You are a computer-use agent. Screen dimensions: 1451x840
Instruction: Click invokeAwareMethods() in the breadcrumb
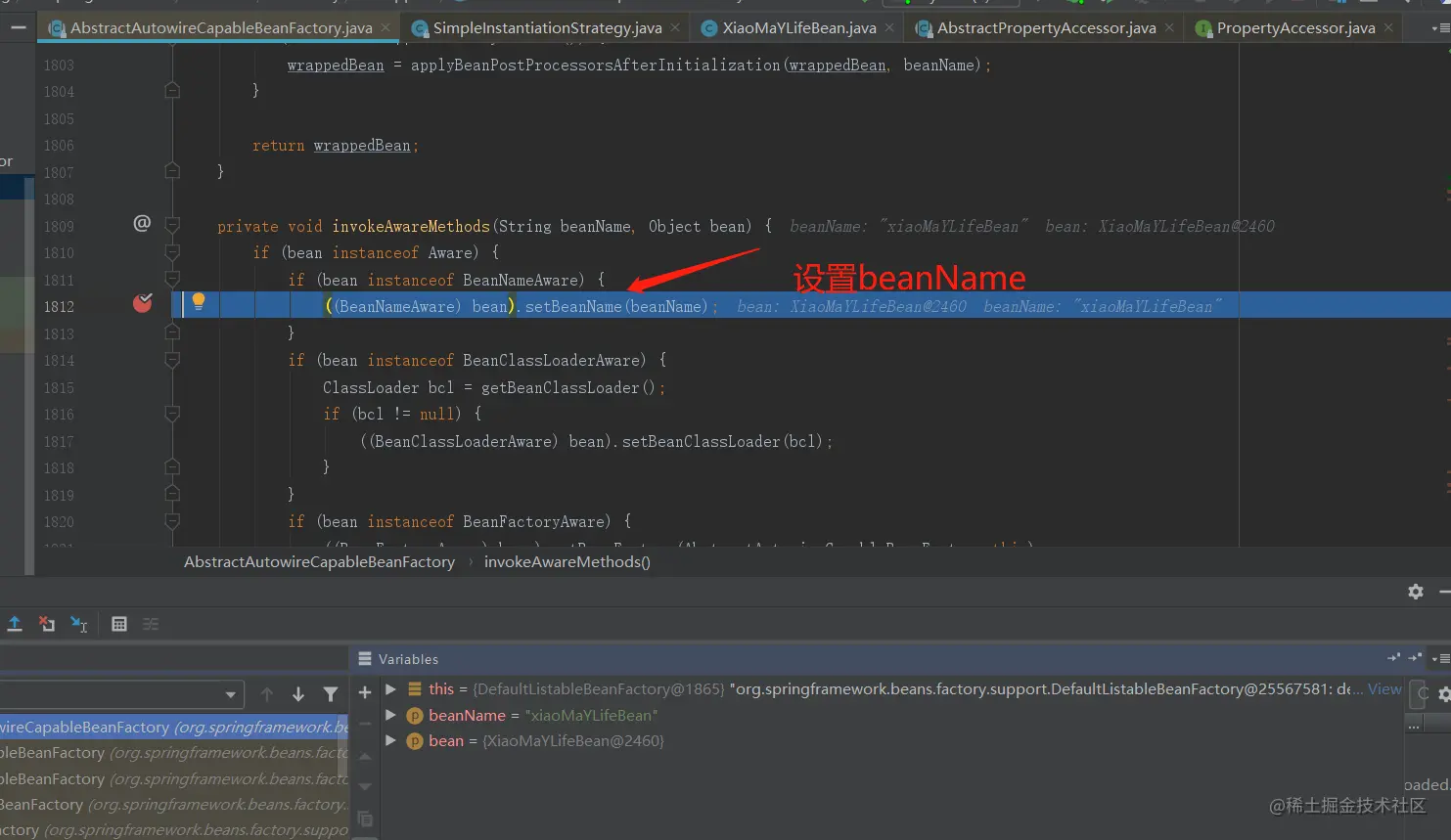click(x=567, y=561)
